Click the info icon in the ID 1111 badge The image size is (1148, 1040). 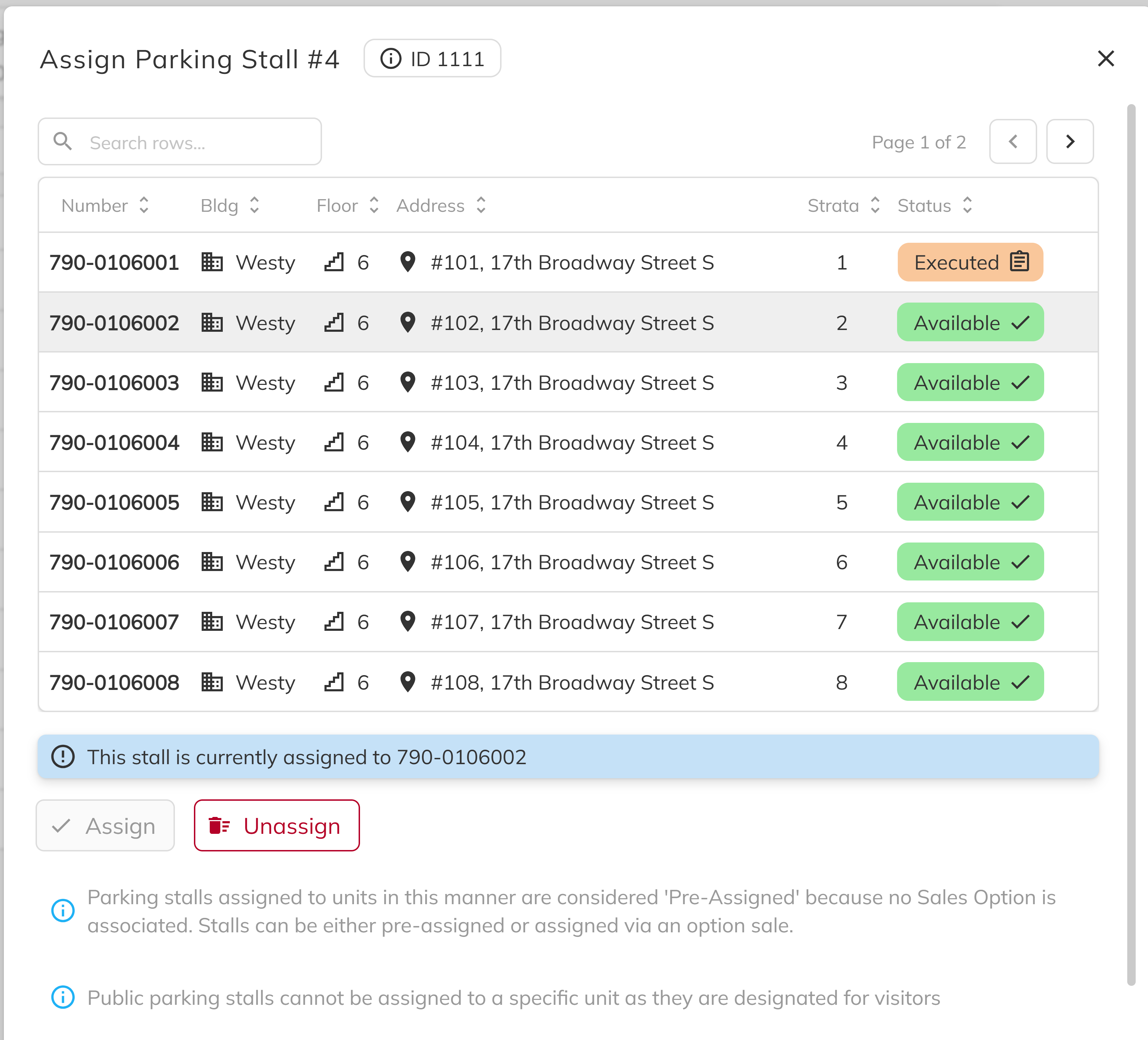point(392,57)
